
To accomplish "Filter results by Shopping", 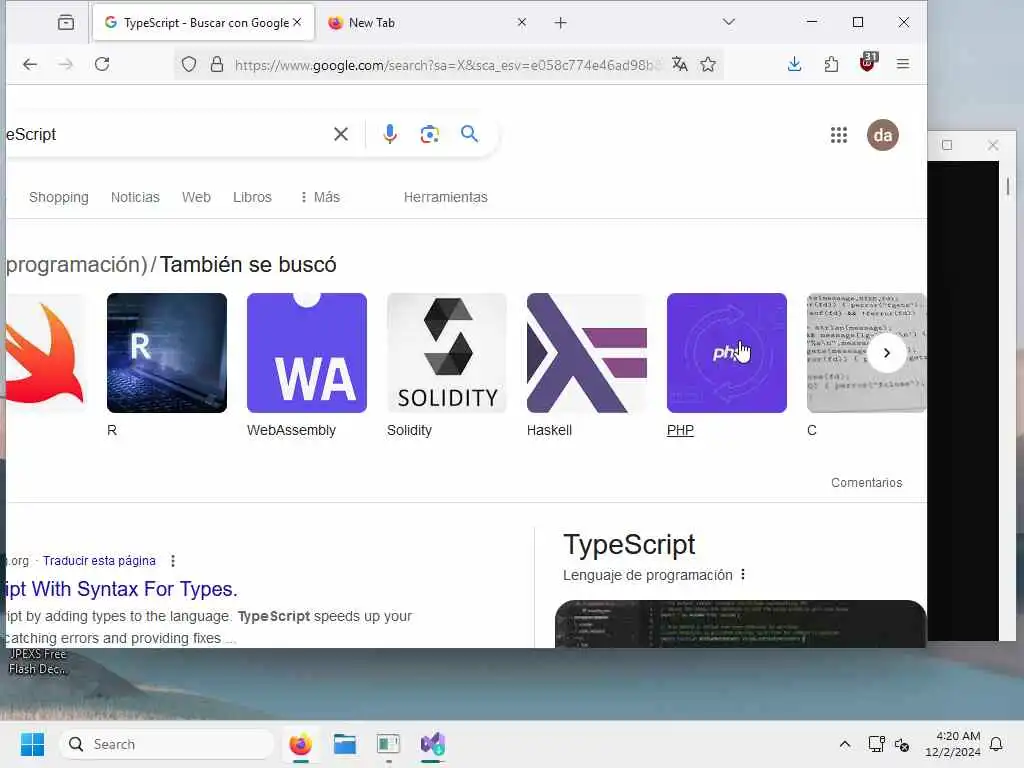I will (59, 197).
